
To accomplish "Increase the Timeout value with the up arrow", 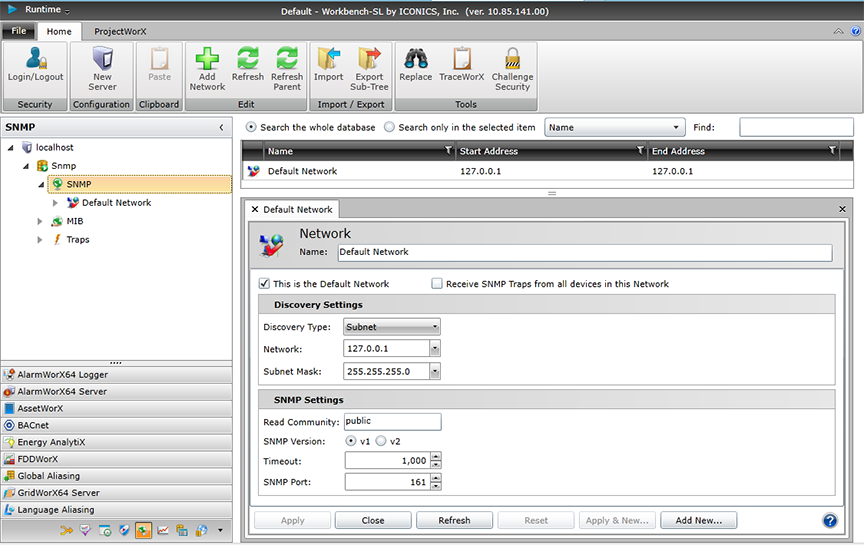I will [435, 457].
